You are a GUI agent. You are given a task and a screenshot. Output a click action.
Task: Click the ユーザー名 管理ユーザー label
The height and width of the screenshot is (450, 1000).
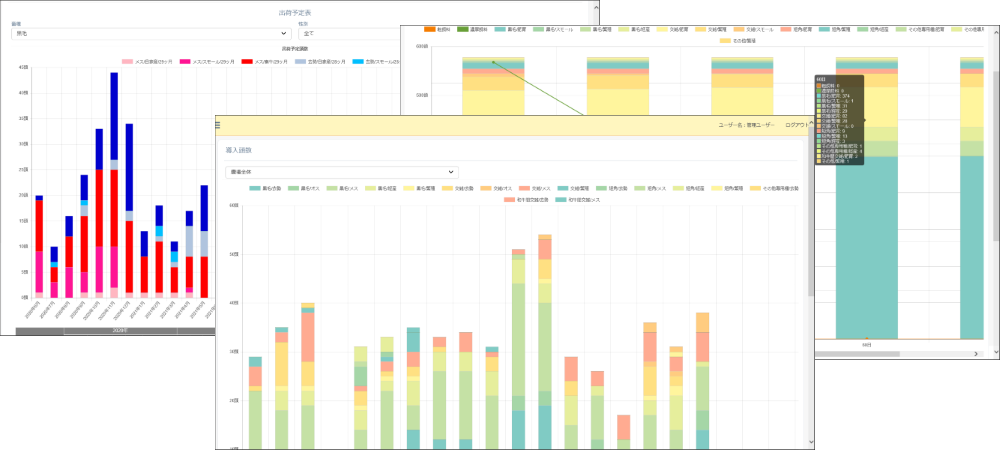click(746, 125)
